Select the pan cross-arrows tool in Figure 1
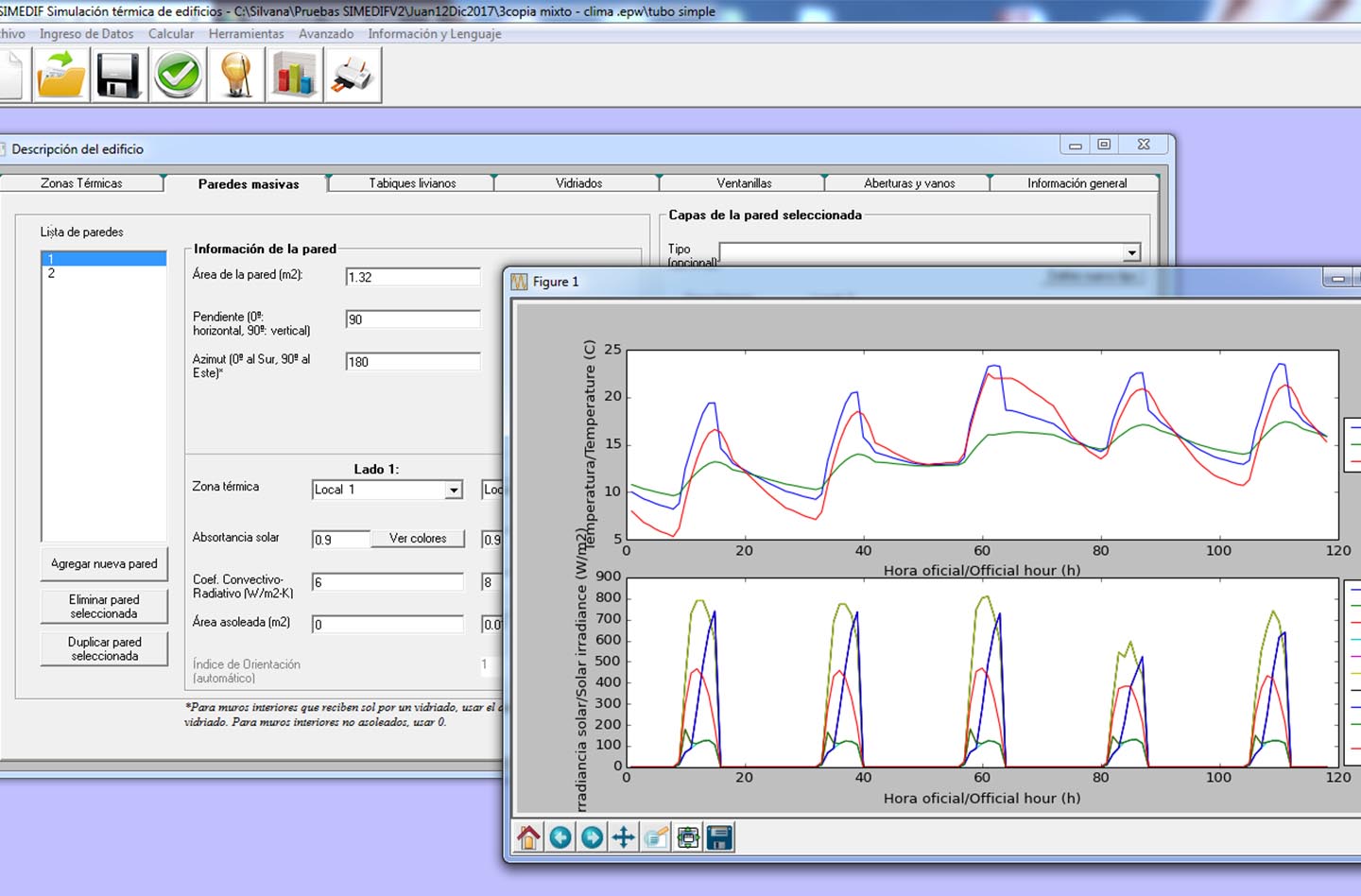 [x=624, y=837]
